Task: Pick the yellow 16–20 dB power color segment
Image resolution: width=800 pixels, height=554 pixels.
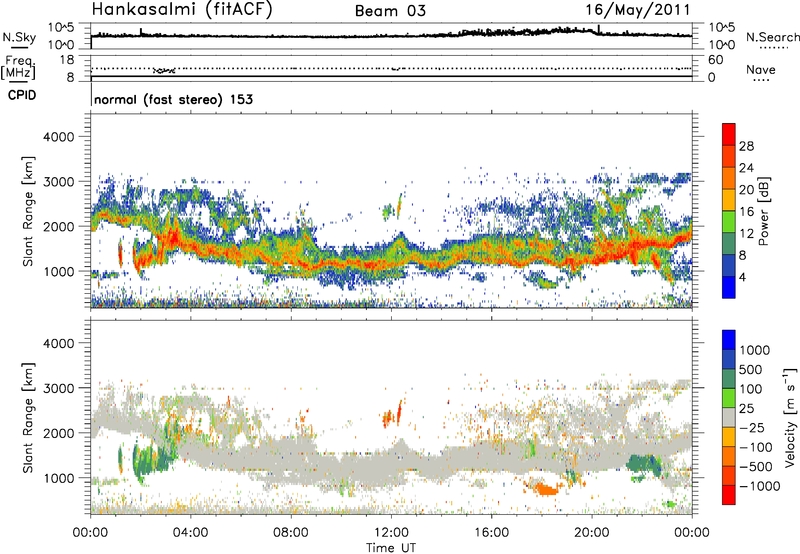Action: click(x=729, y=200)
